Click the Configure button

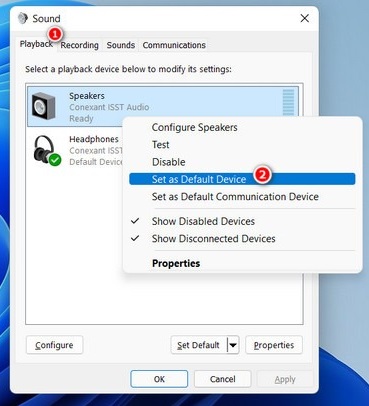(54, 345)
